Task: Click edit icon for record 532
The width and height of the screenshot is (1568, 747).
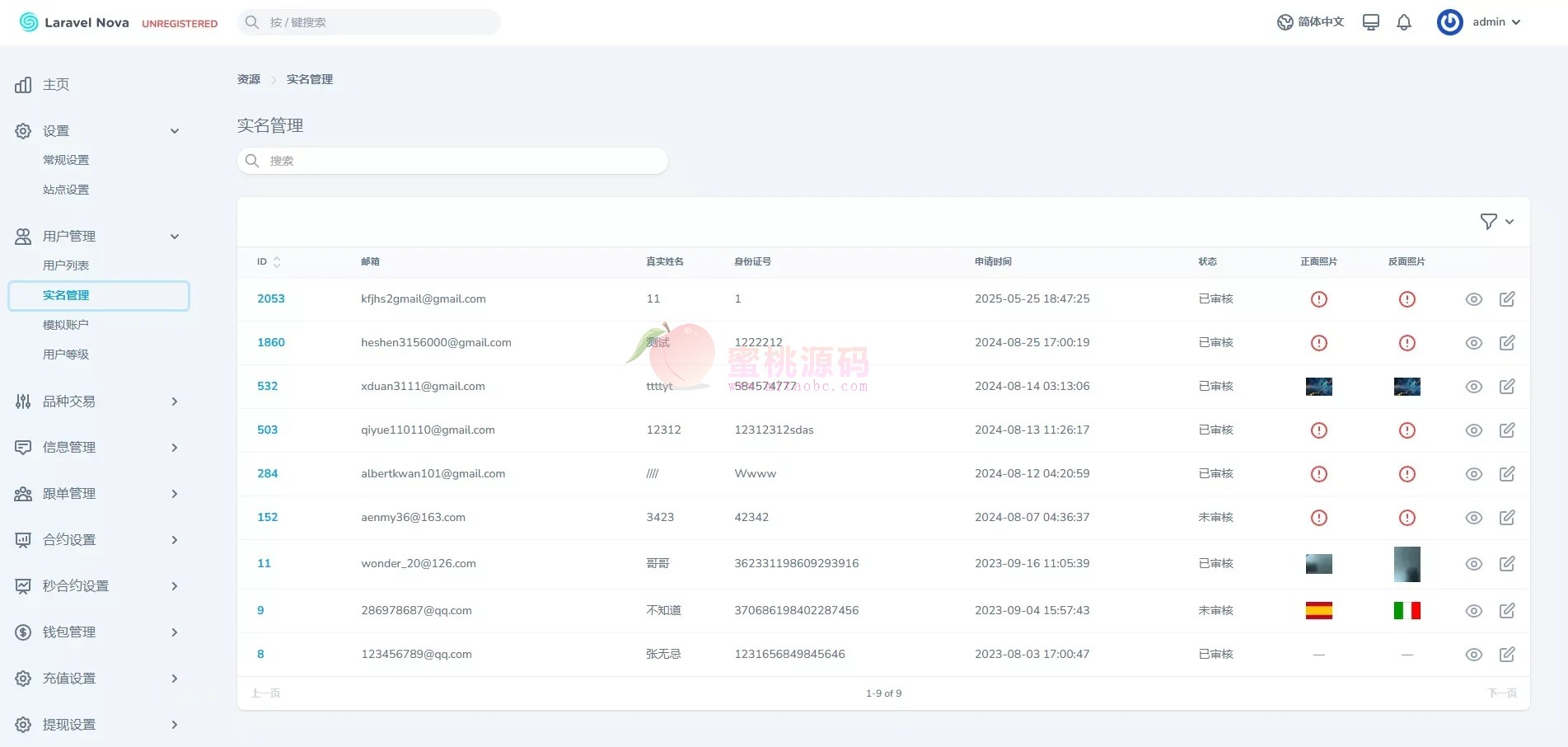Action: click(1507, 387)
